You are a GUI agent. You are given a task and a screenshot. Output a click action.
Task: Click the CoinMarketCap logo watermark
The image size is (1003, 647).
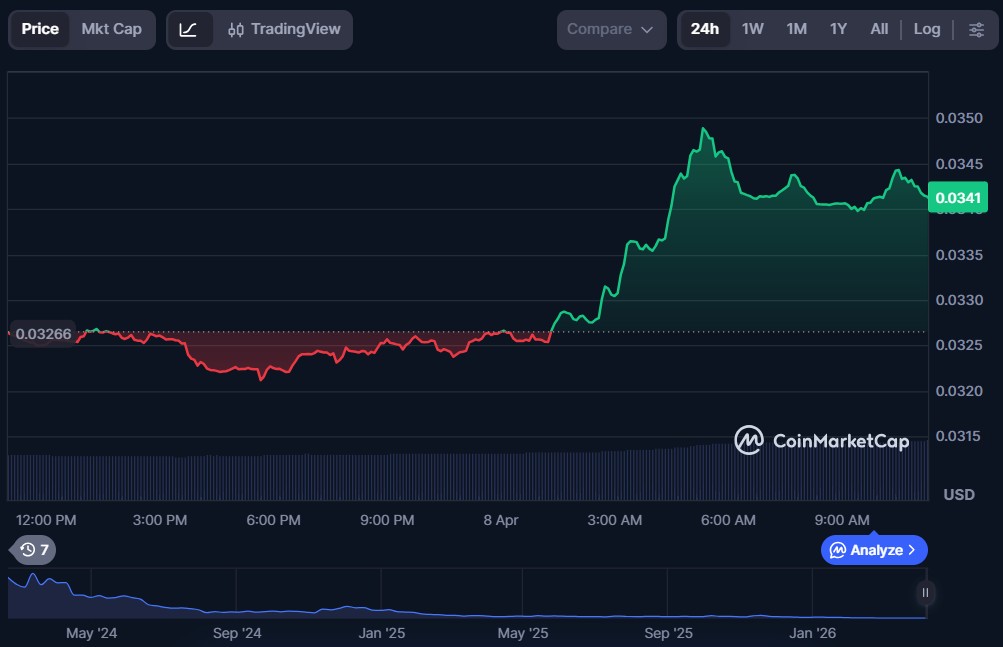(x=821, y=440)
